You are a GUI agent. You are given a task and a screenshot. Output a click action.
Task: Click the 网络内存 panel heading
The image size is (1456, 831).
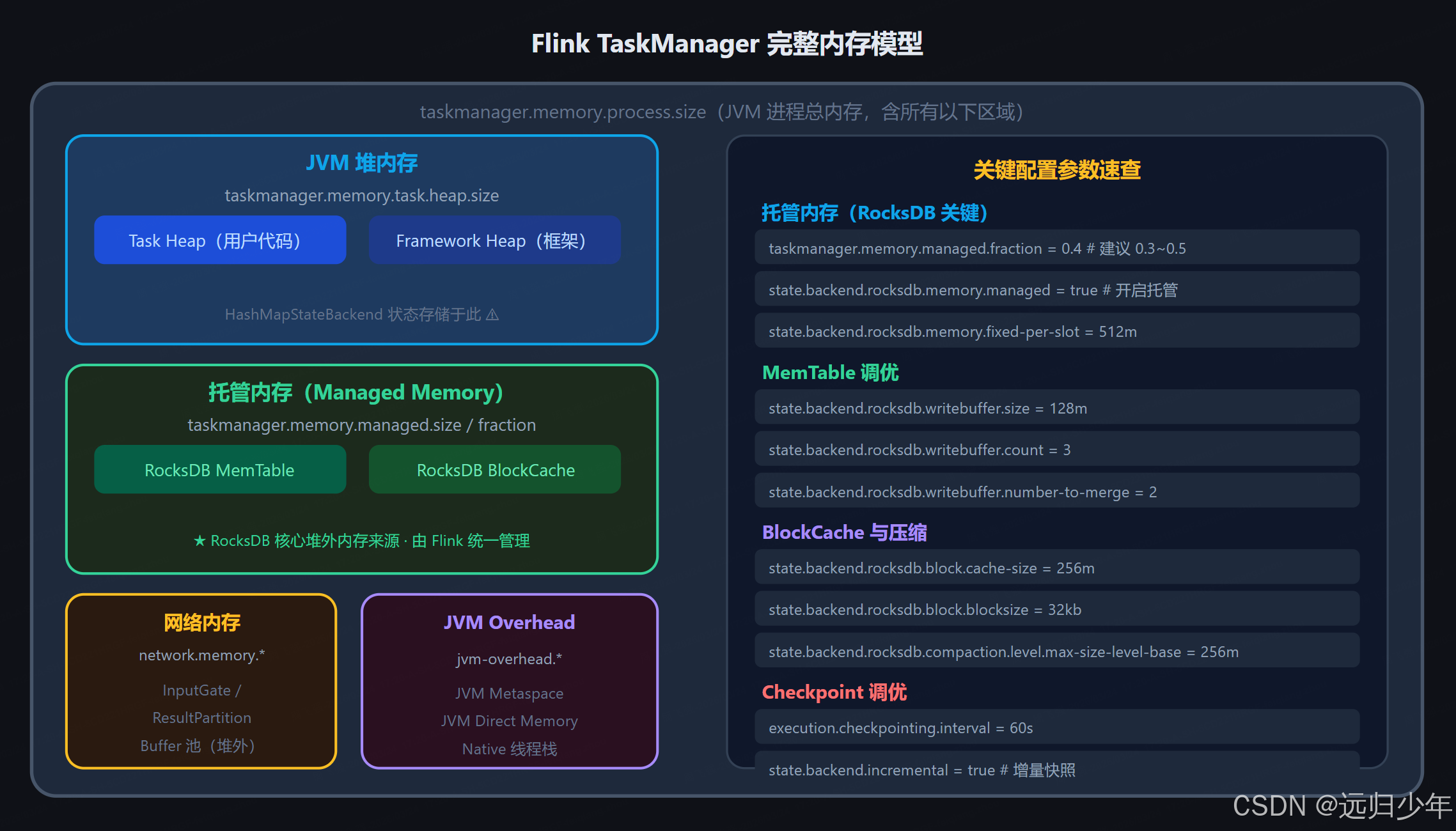tap(201, 623)
